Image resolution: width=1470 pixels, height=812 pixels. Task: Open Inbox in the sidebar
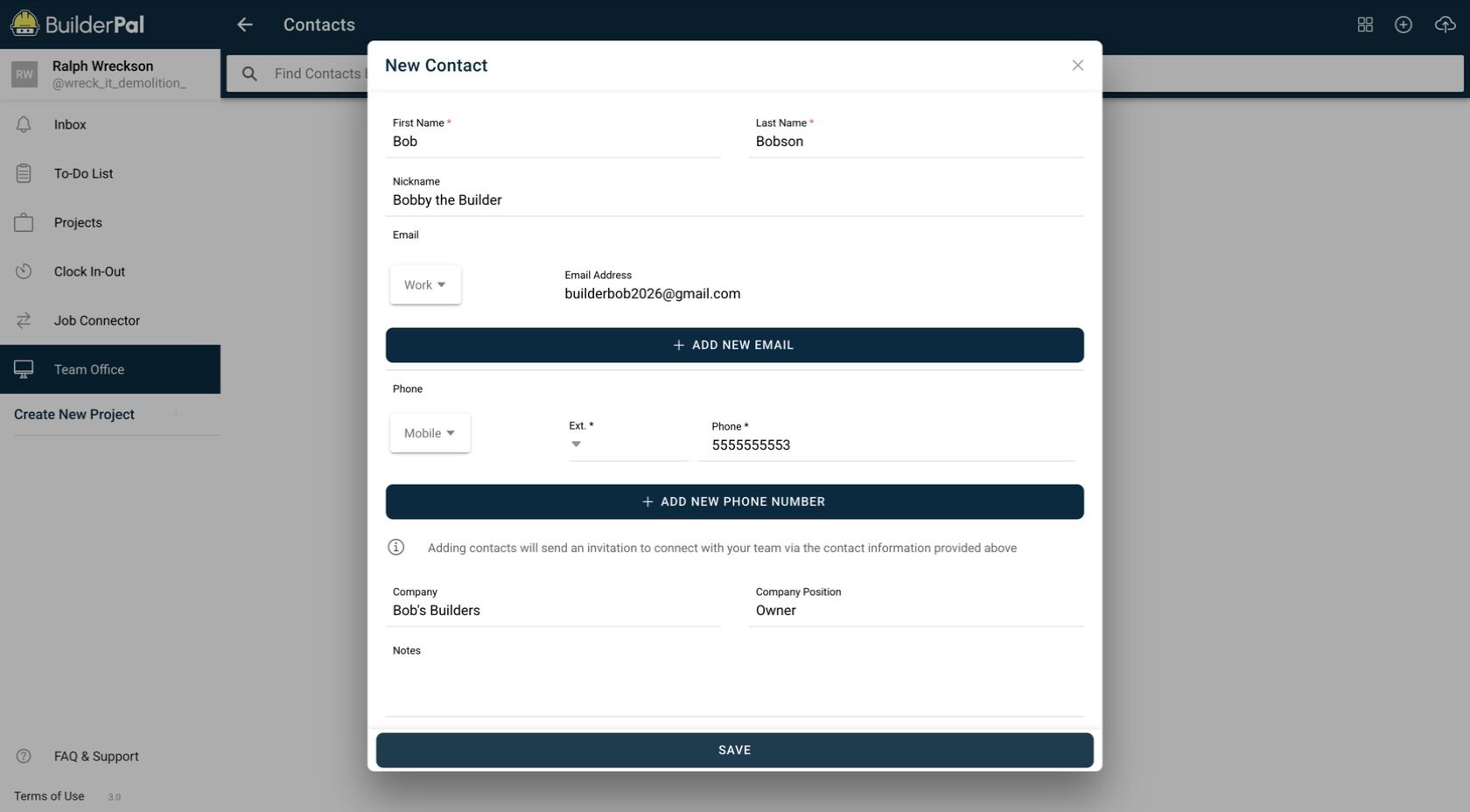point(110,124)
